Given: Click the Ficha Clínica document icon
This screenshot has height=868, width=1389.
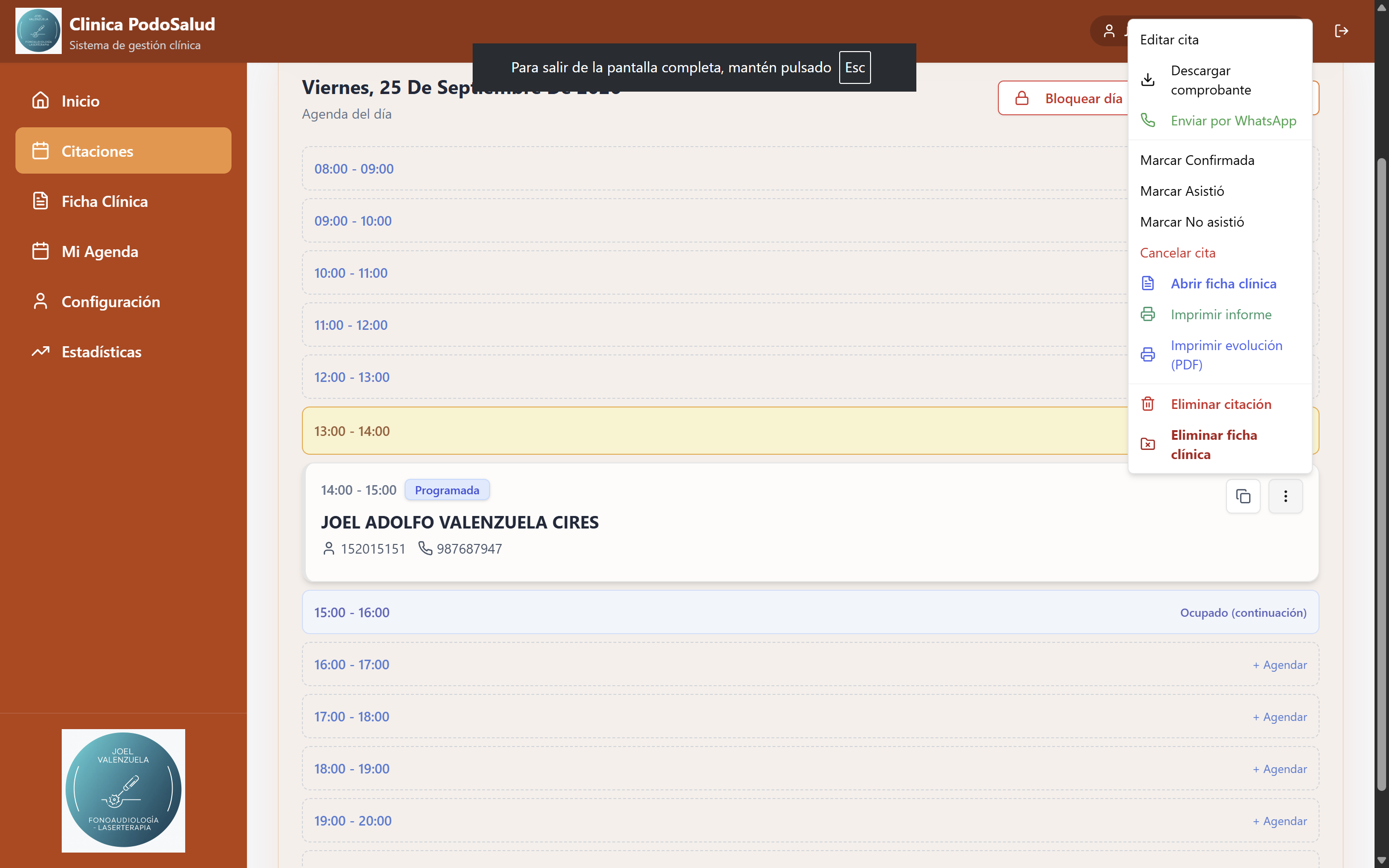Looking at the screenshot, I should click(x=40, y=201).
